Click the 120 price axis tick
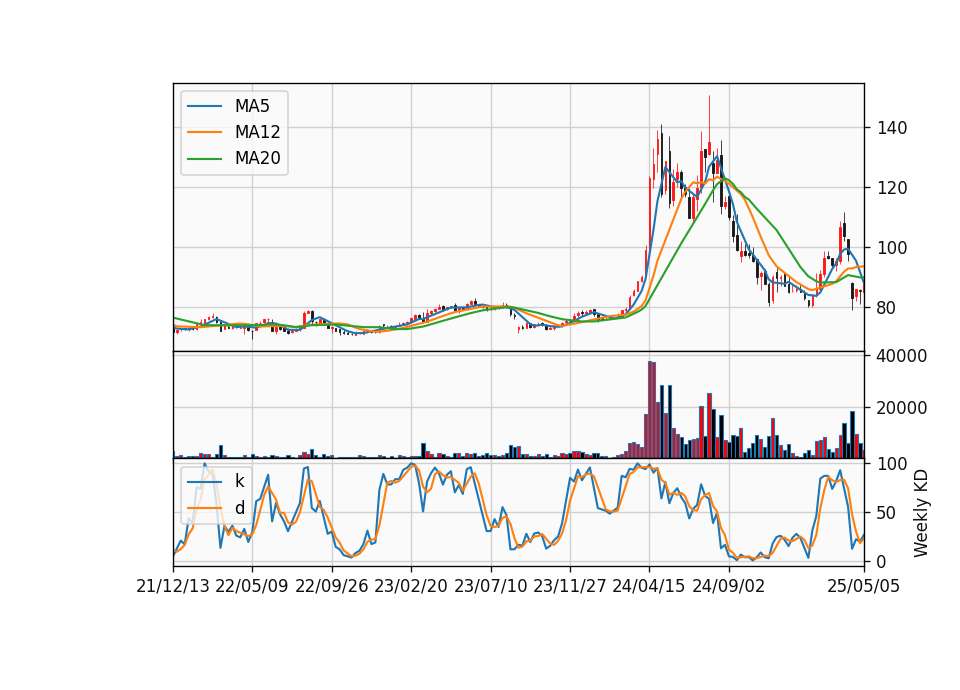 (x=892, y=188)
